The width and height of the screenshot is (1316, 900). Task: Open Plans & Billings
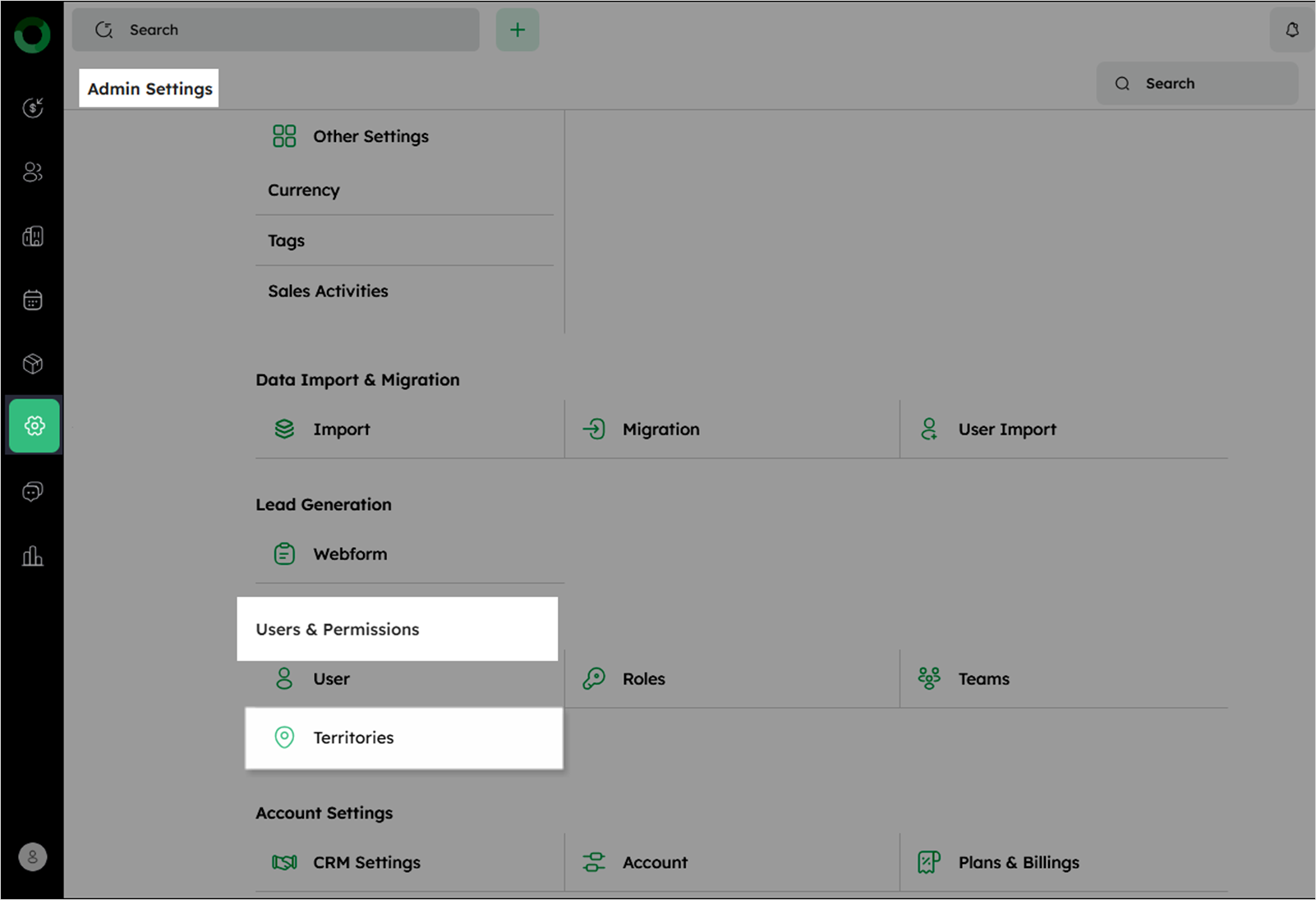click(1018, 862)
